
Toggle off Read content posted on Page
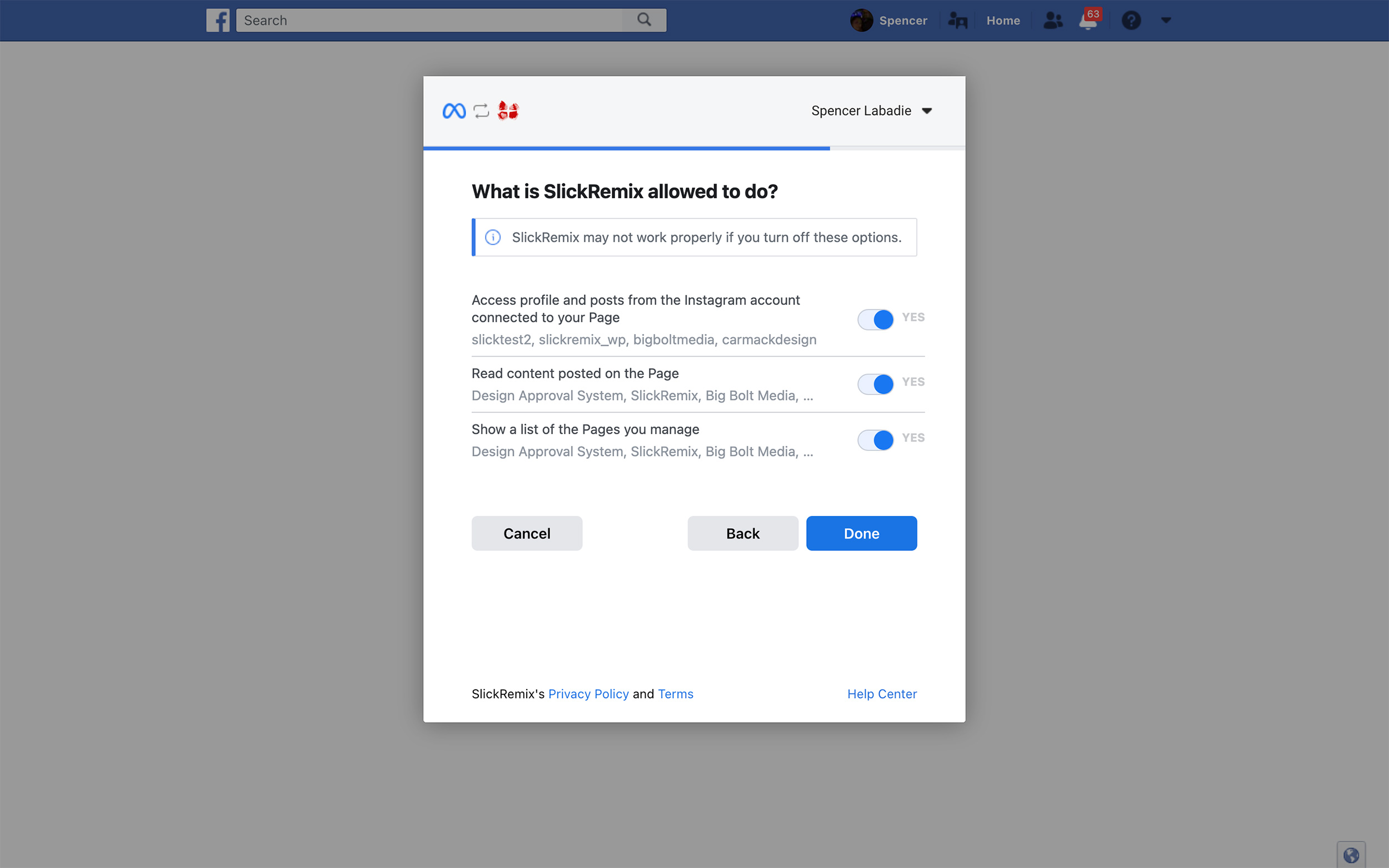pyautogui.click(x=875, y=384)
